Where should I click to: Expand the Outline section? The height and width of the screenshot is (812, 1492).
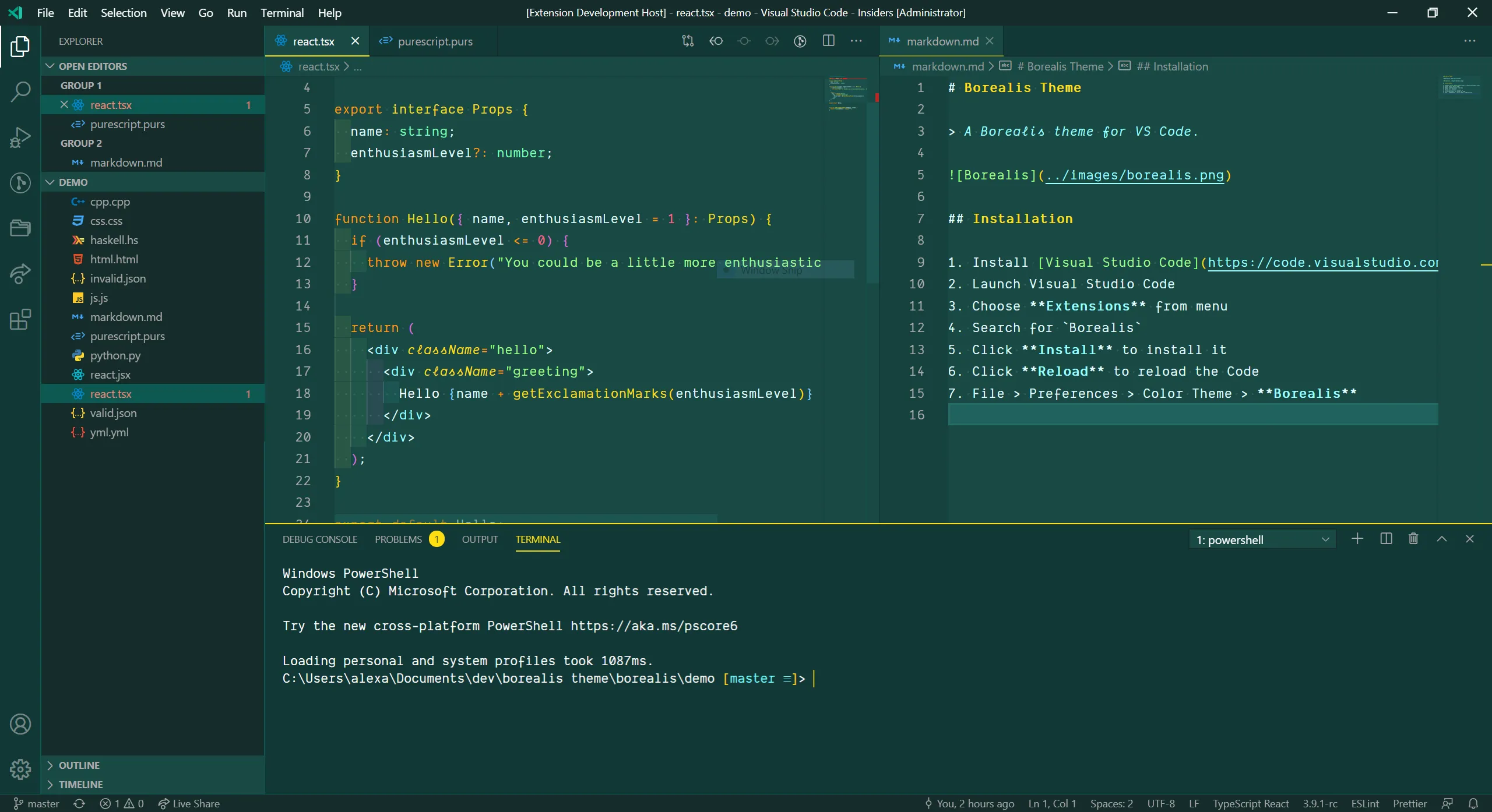click(153, 765)
